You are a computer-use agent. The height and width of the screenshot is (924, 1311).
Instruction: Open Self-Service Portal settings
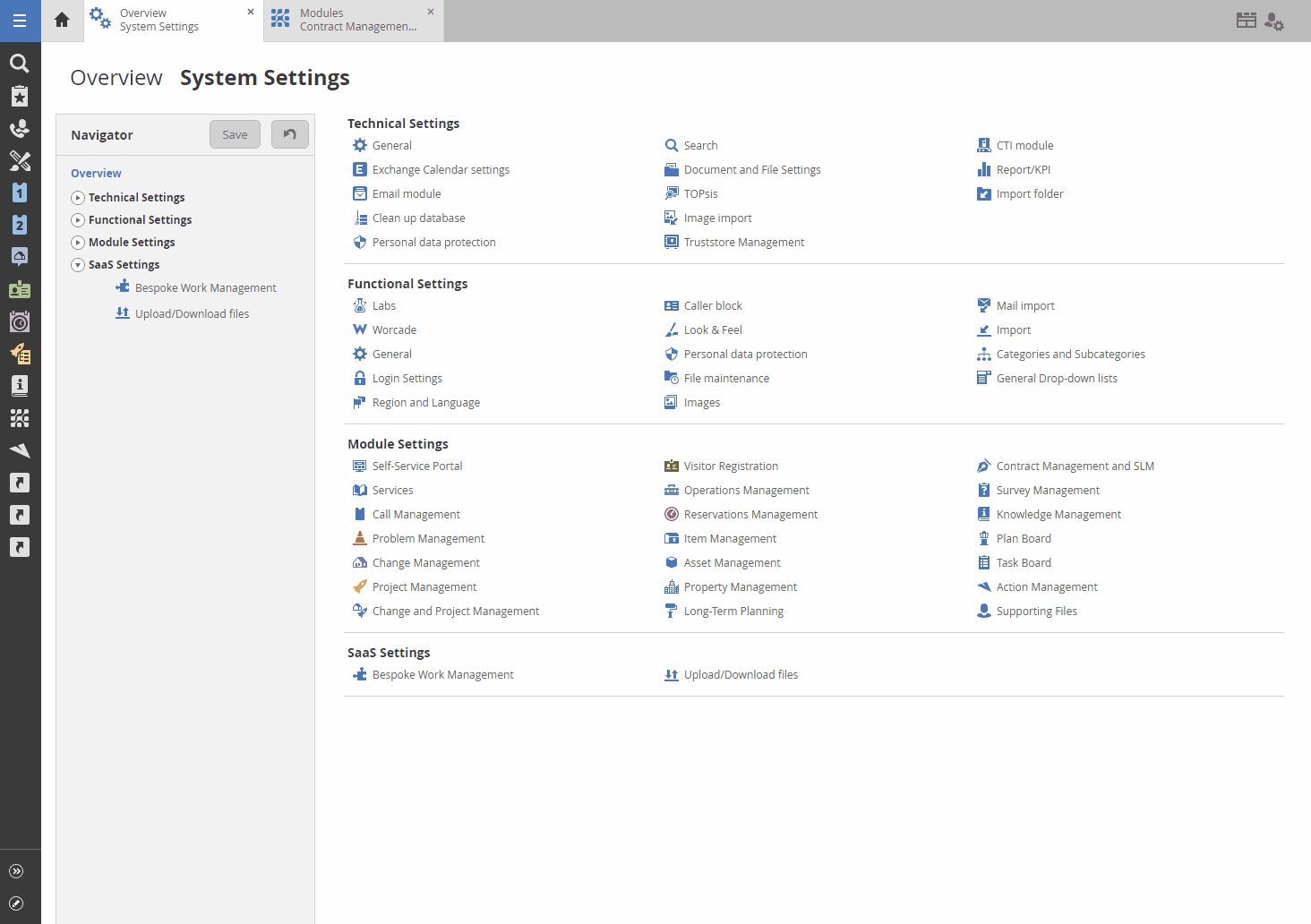[407, 466]
